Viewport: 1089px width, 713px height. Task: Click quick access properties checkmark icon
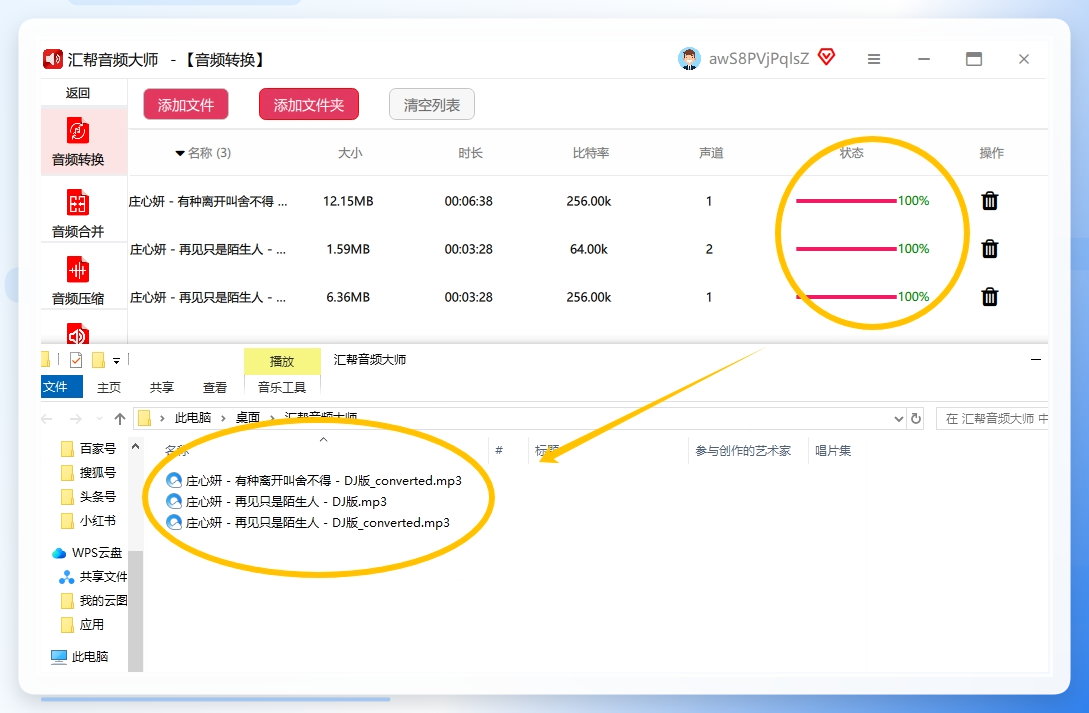coord(76,360)
